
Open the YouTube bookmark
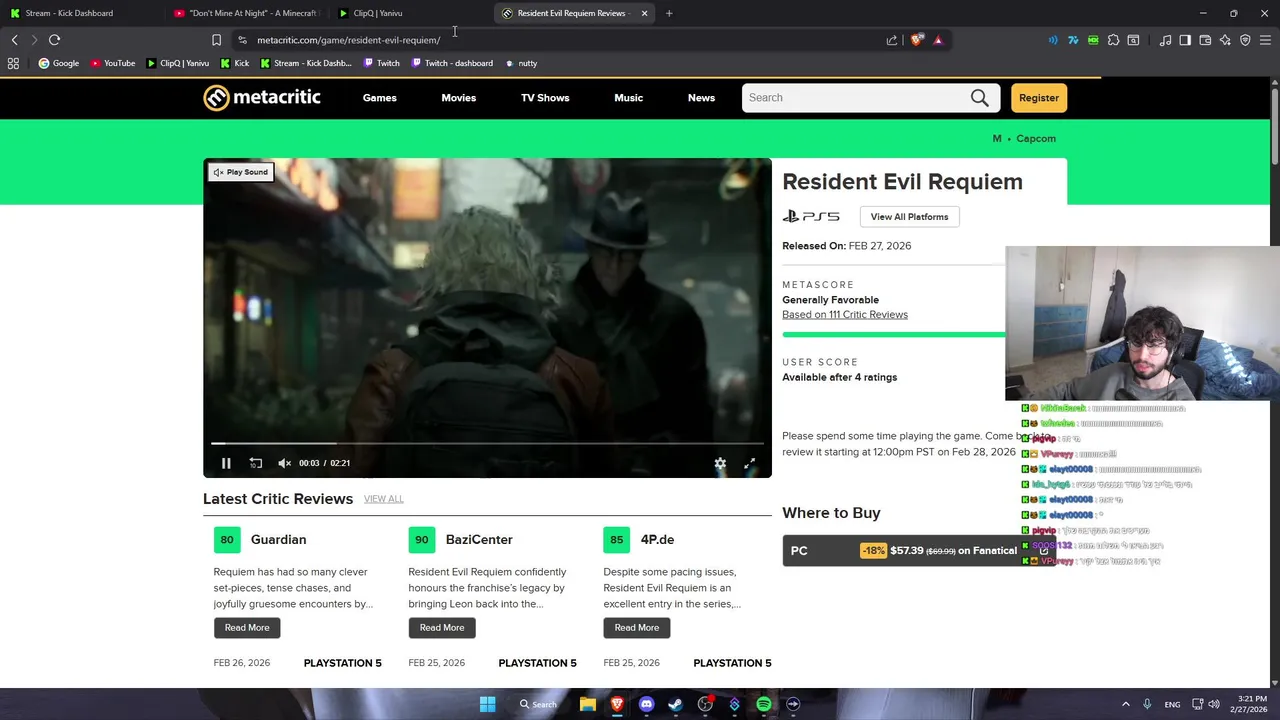click(x=112, y=63)
